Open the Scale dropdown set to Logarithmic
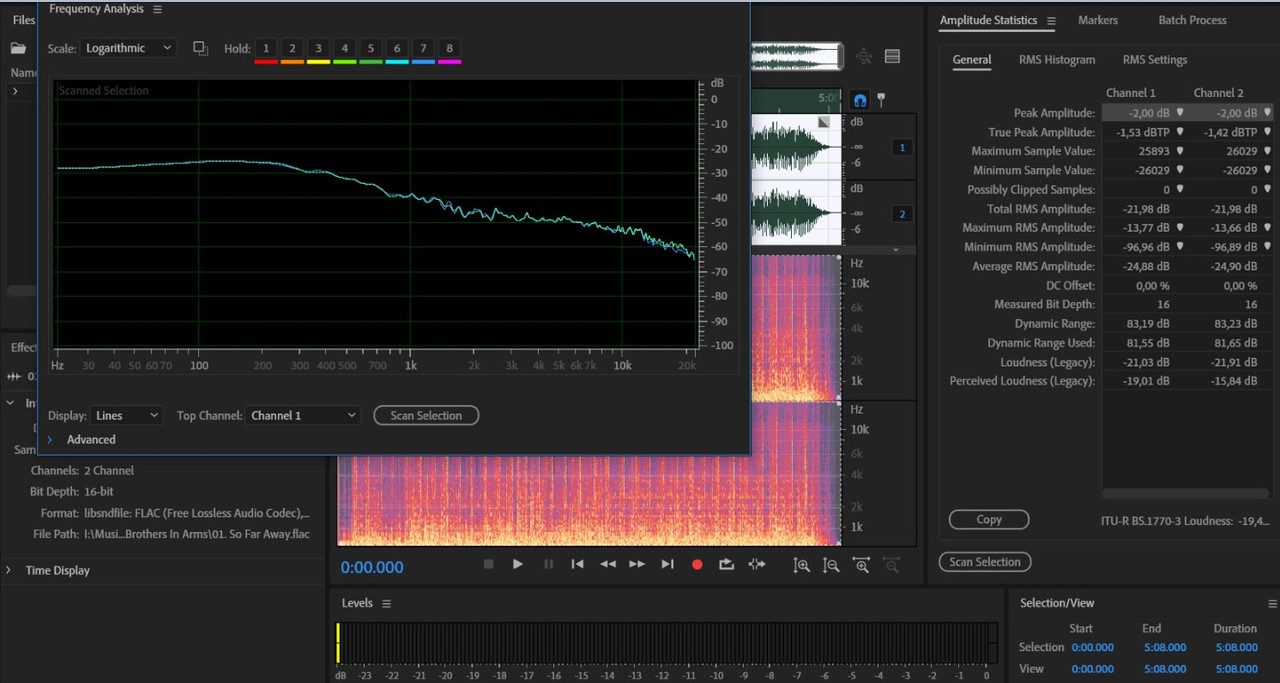This screenshot has width=1280, height=683. 129,48
